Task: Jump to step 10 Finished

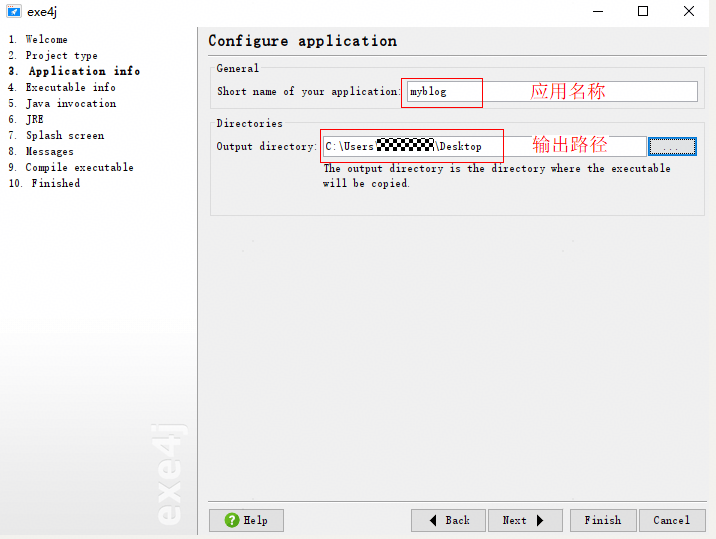Action: click(44, 183)
